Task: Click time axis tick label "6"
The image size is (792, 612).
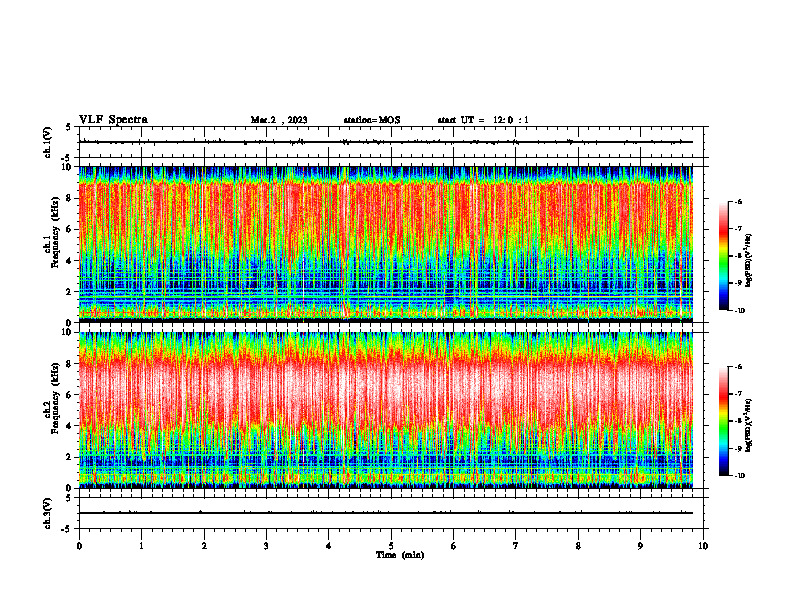Action: (454, 546)
